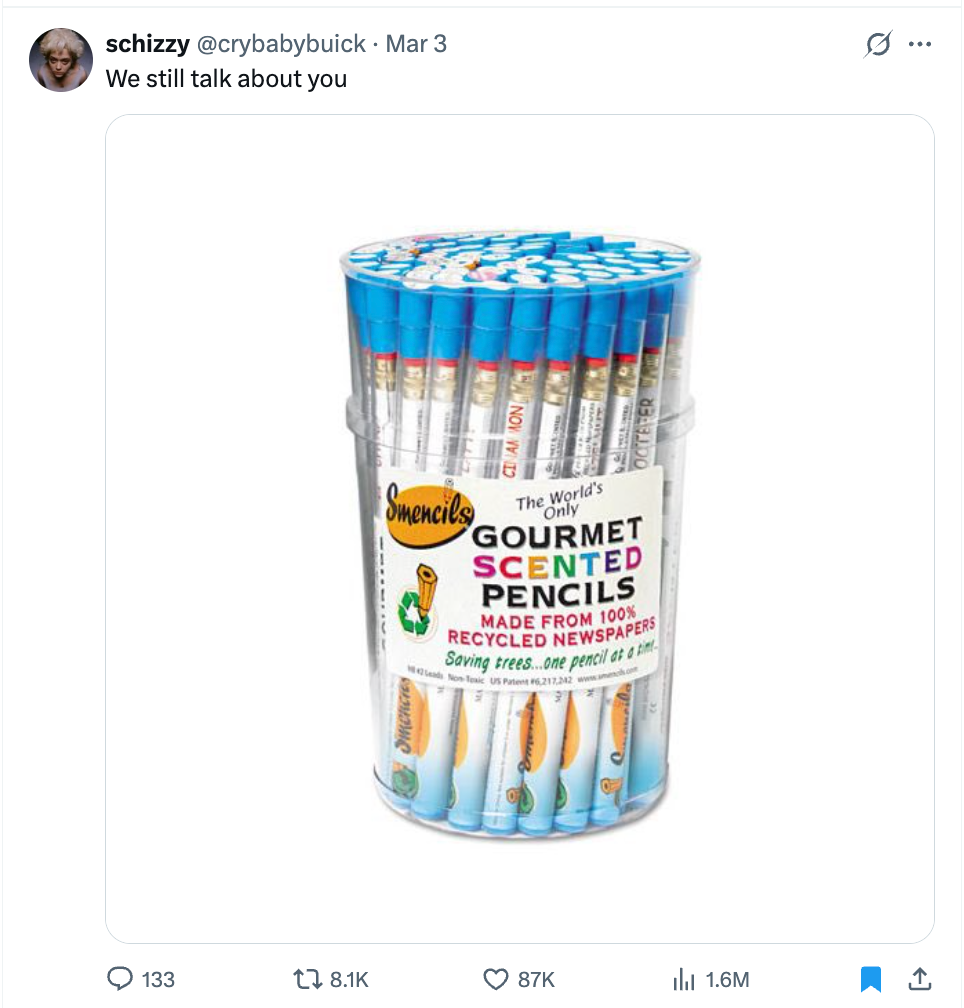Open the repost and quote options

click(x=307, y=980)
